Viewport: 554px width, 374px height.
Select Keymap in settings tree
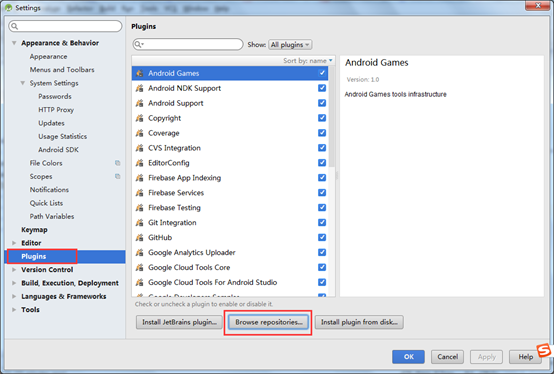[34, 230]
